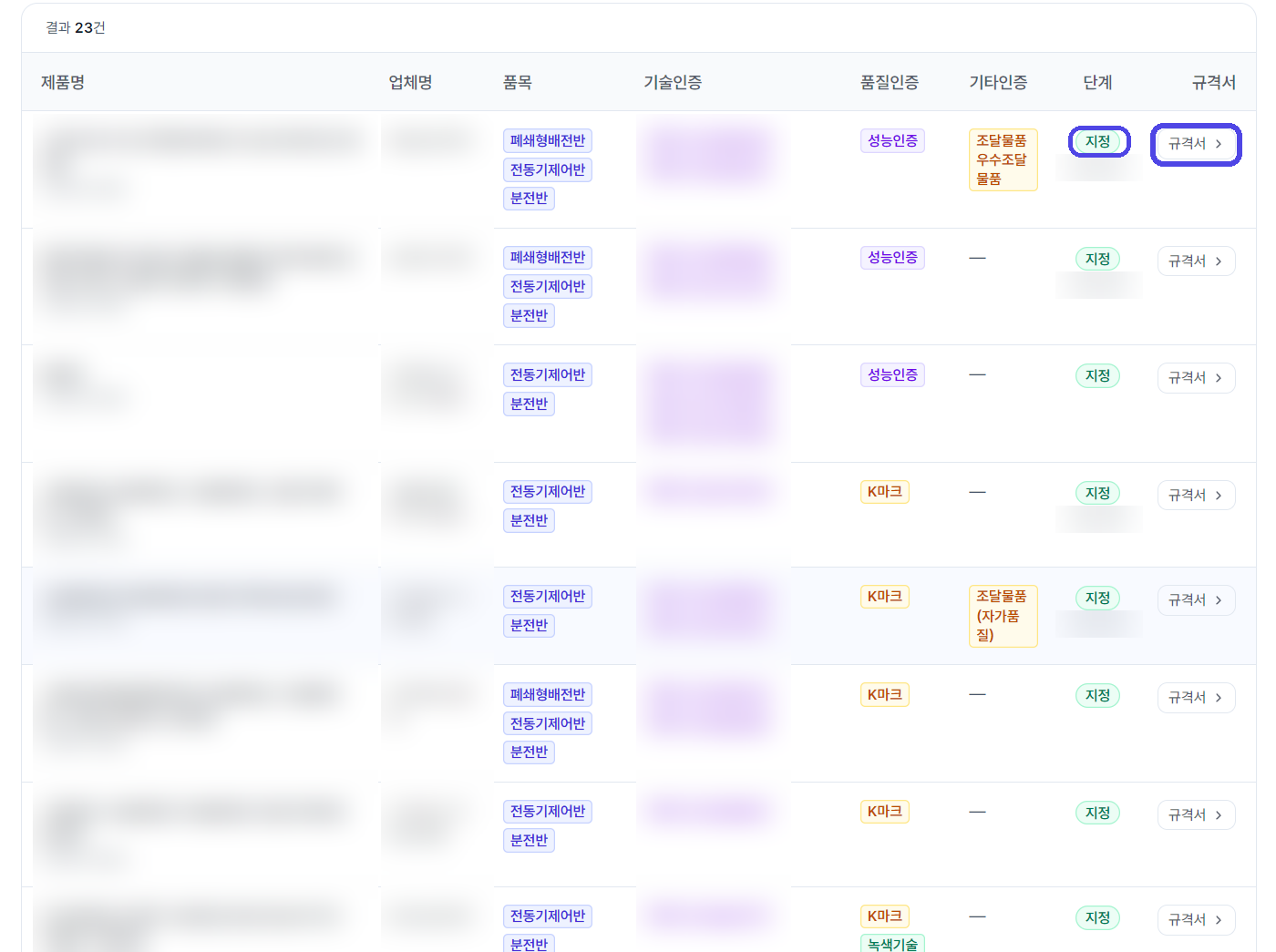
Task: Click the 지정 badge in the third row
Action: click(x=1097, y=376)
